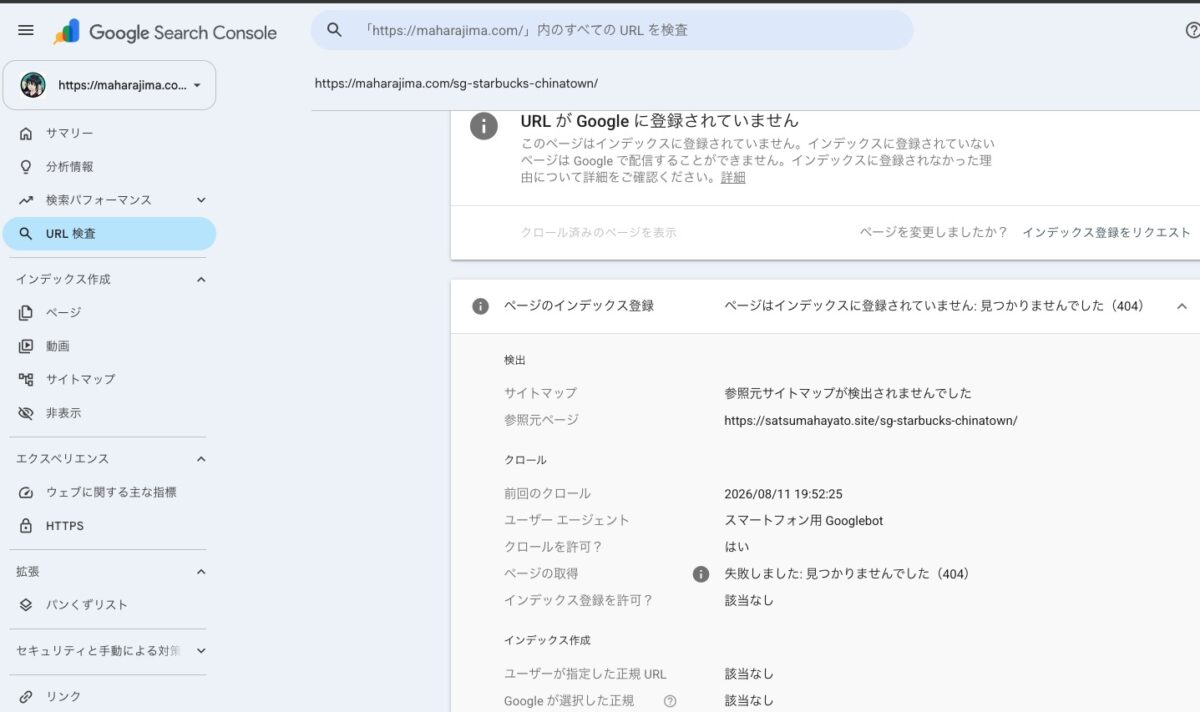Screen dimensions: 1200x712
Task: Click the property avatar thumbnail
Action: tap(33, 85)
